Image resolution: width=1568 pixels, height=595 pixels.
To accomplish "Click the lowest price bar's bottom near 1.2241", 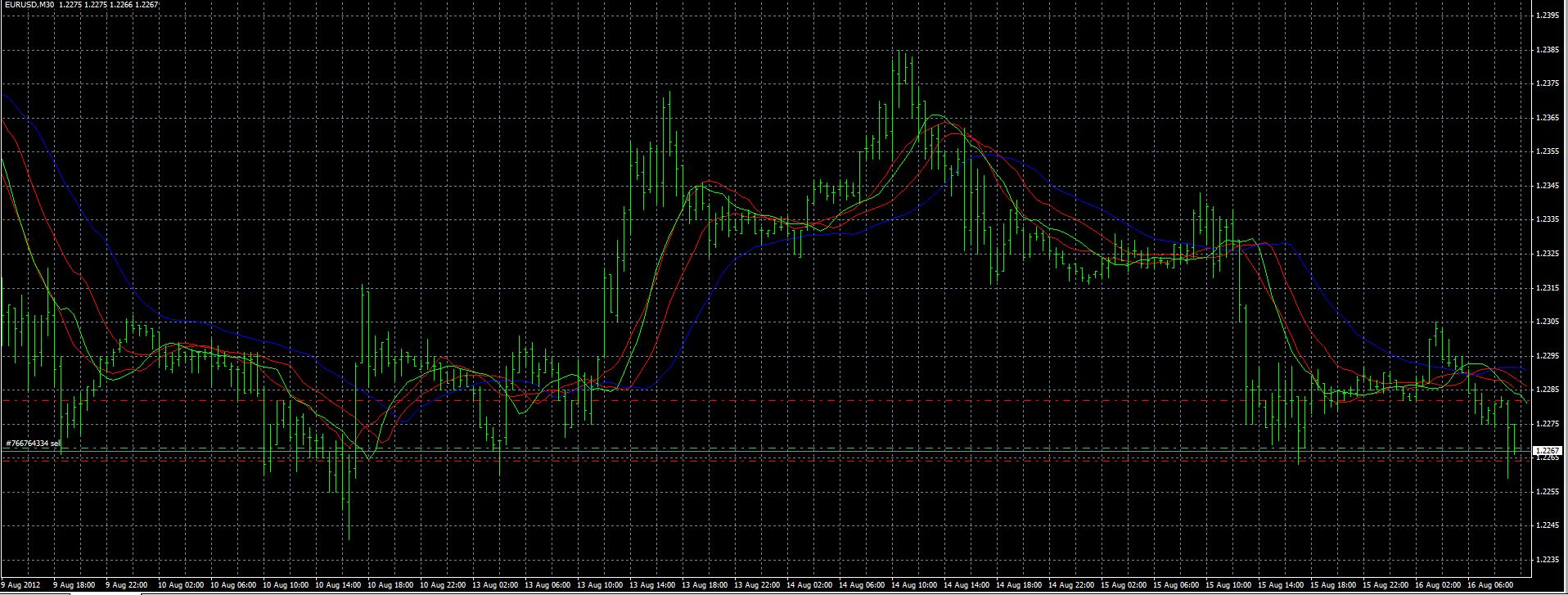I will (349, 539).
